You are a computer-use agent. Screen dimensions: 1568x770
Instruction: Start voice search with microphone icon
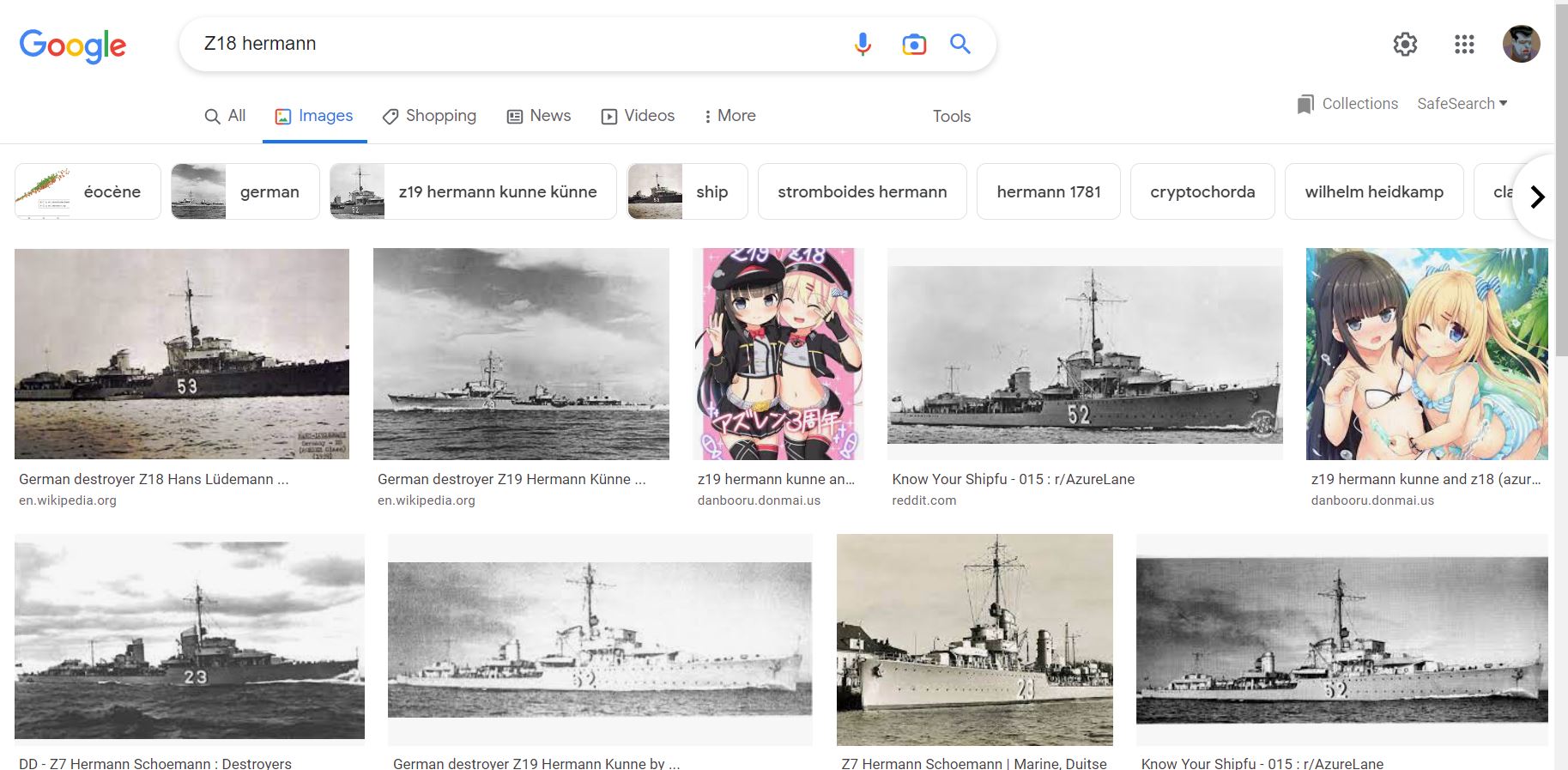point(863,44)
